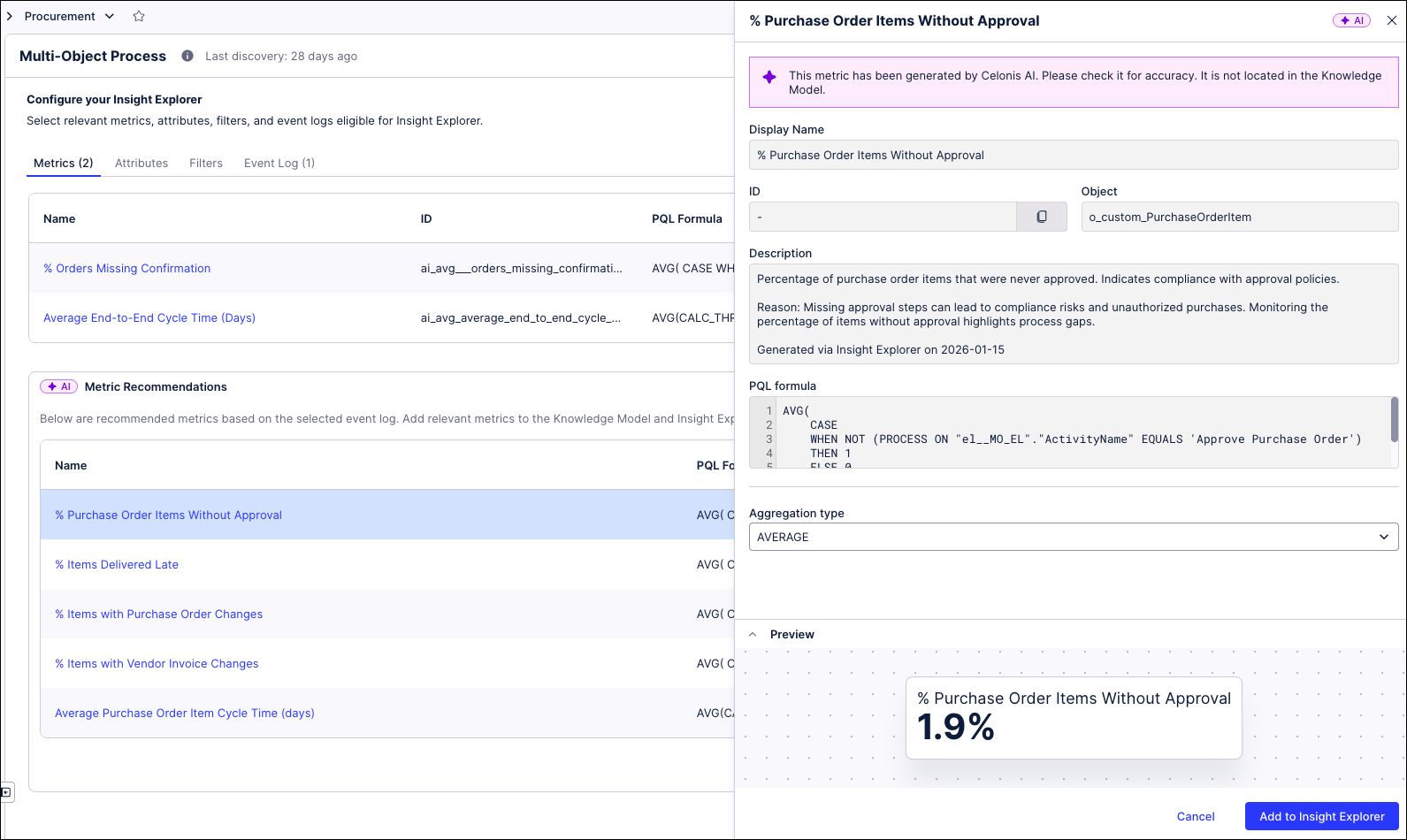This screenshot has width=1407, height=840.
Task: Switch to the Attributes tab
Action: point(141,163)
